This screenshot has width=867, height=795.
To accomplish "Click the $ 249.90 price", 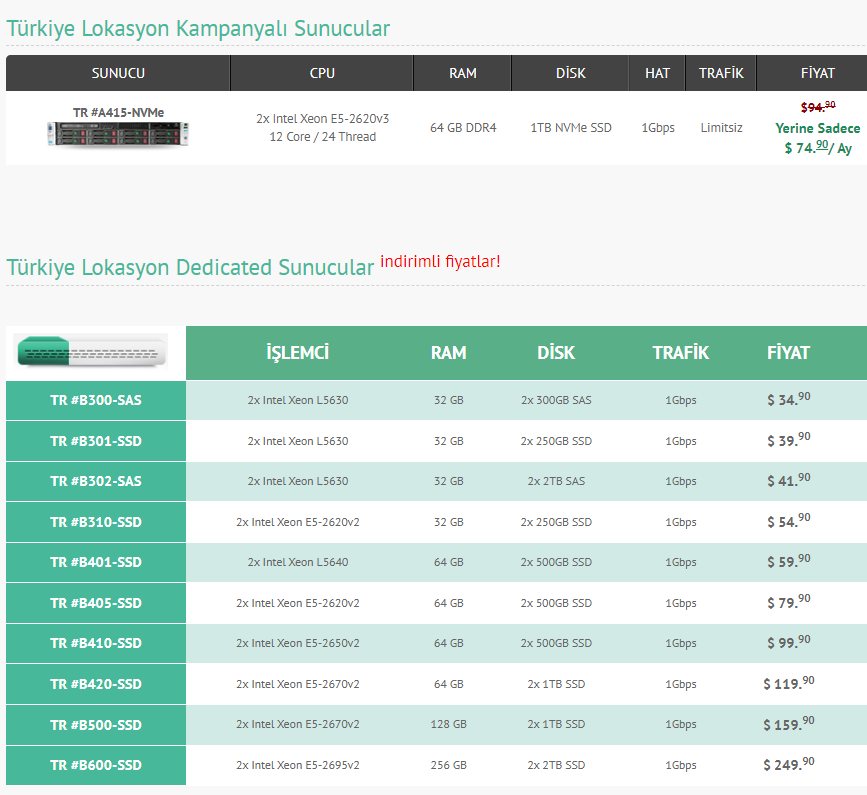I will pos(788,763).
